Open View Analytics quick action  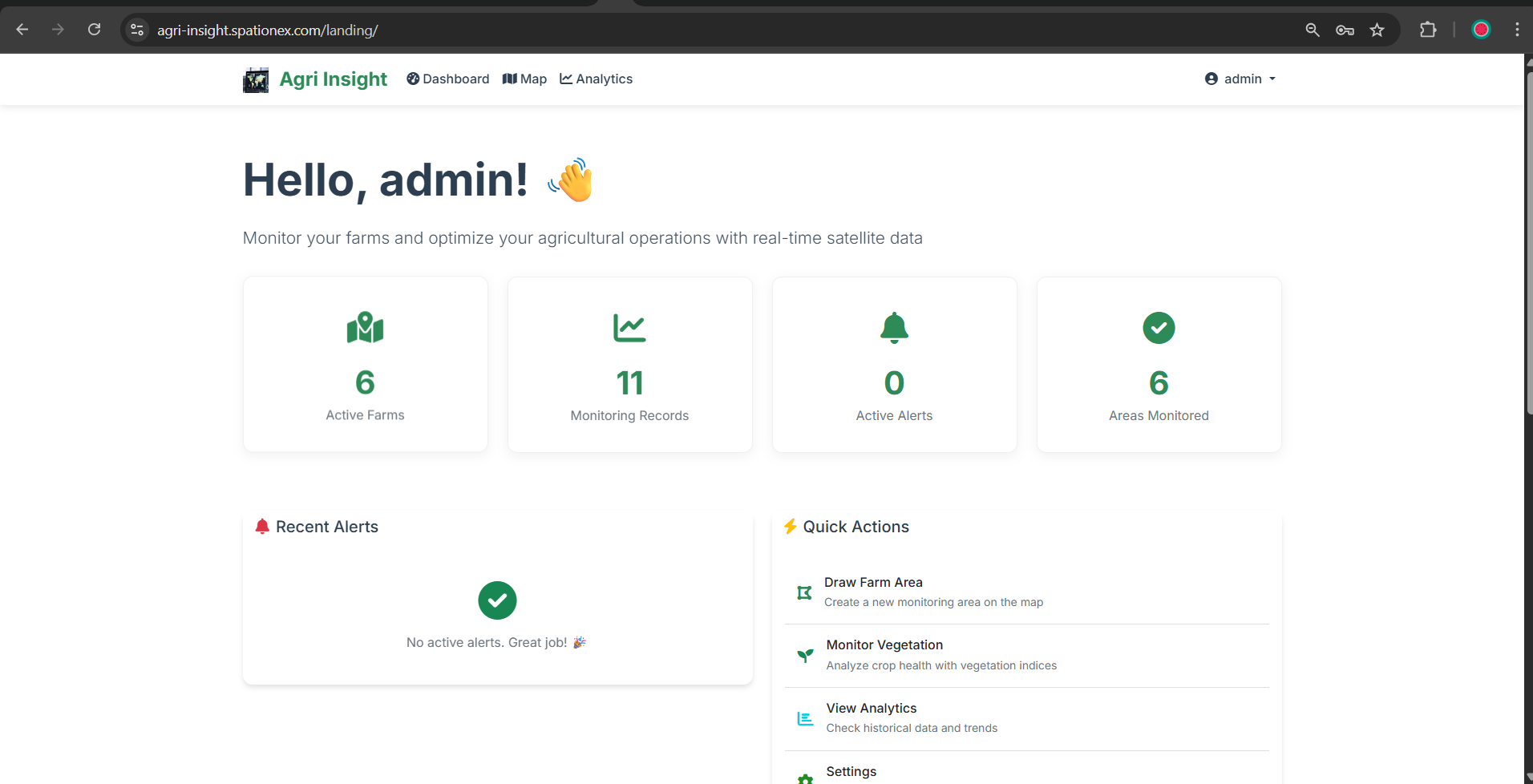(x=871, y=709)
